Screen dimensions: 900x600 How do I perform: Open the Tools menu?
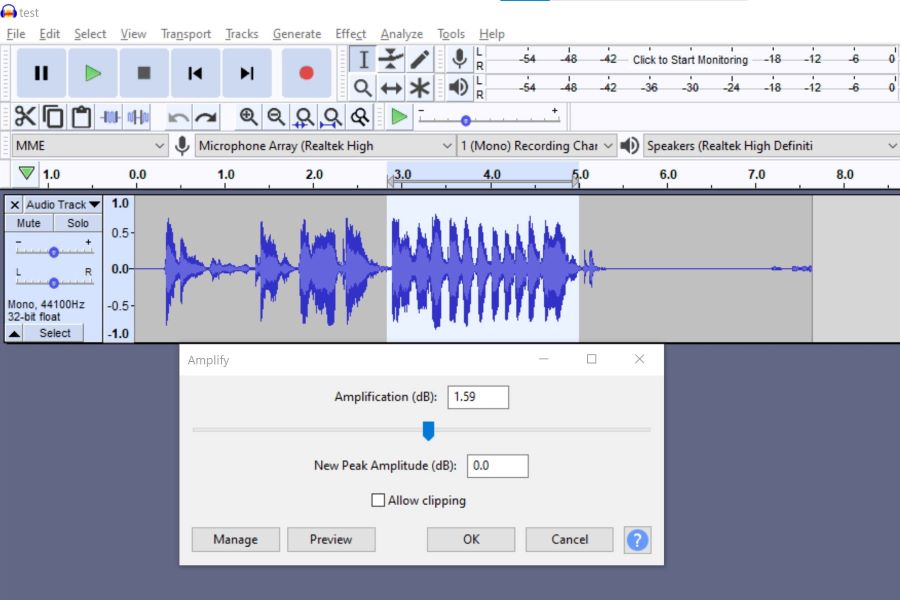pyautogui.click(x=451, y=34)
